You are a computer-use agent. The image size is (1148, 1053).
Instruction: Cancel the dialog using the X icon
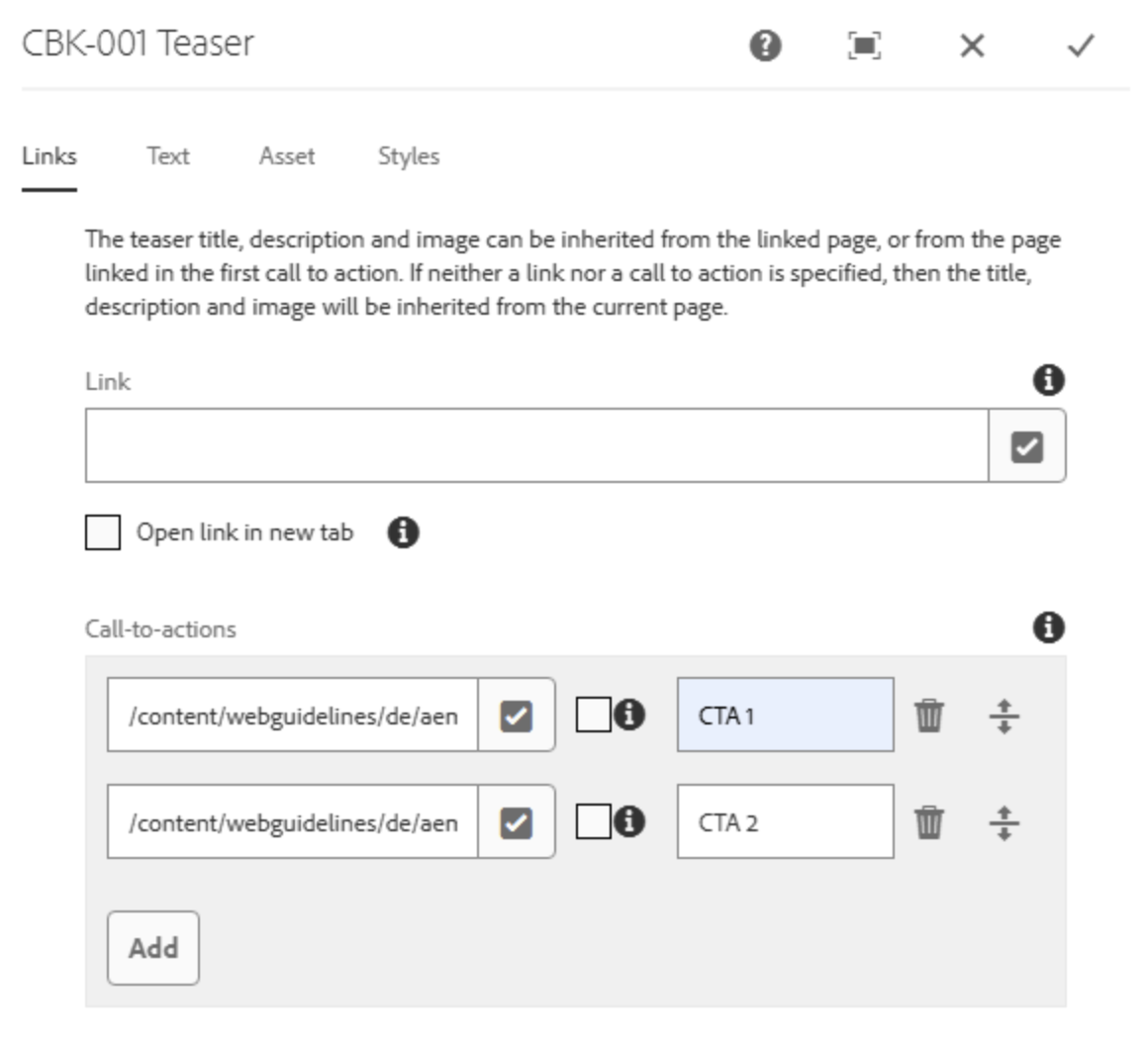pos(972,46)
